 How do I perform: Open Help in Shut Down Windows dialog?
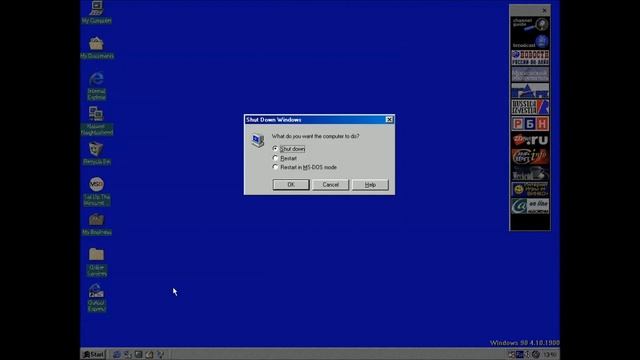coord(370,184)
